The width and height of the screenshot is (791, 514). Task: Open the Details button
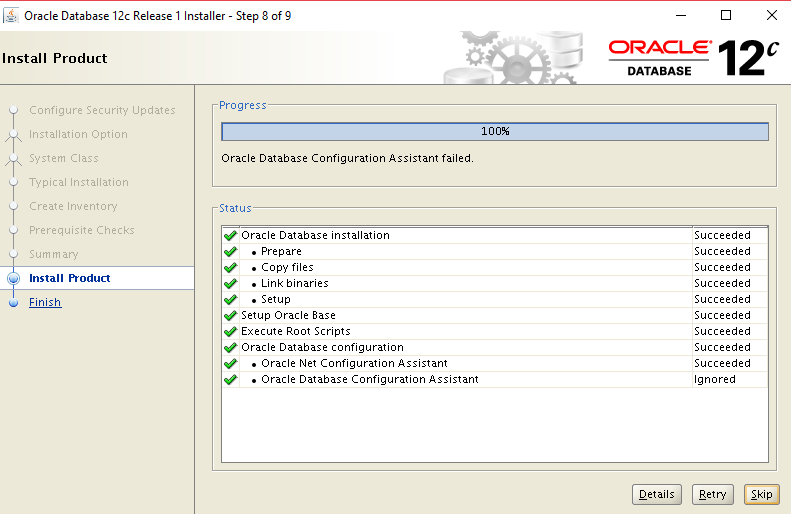click(657, 494)
